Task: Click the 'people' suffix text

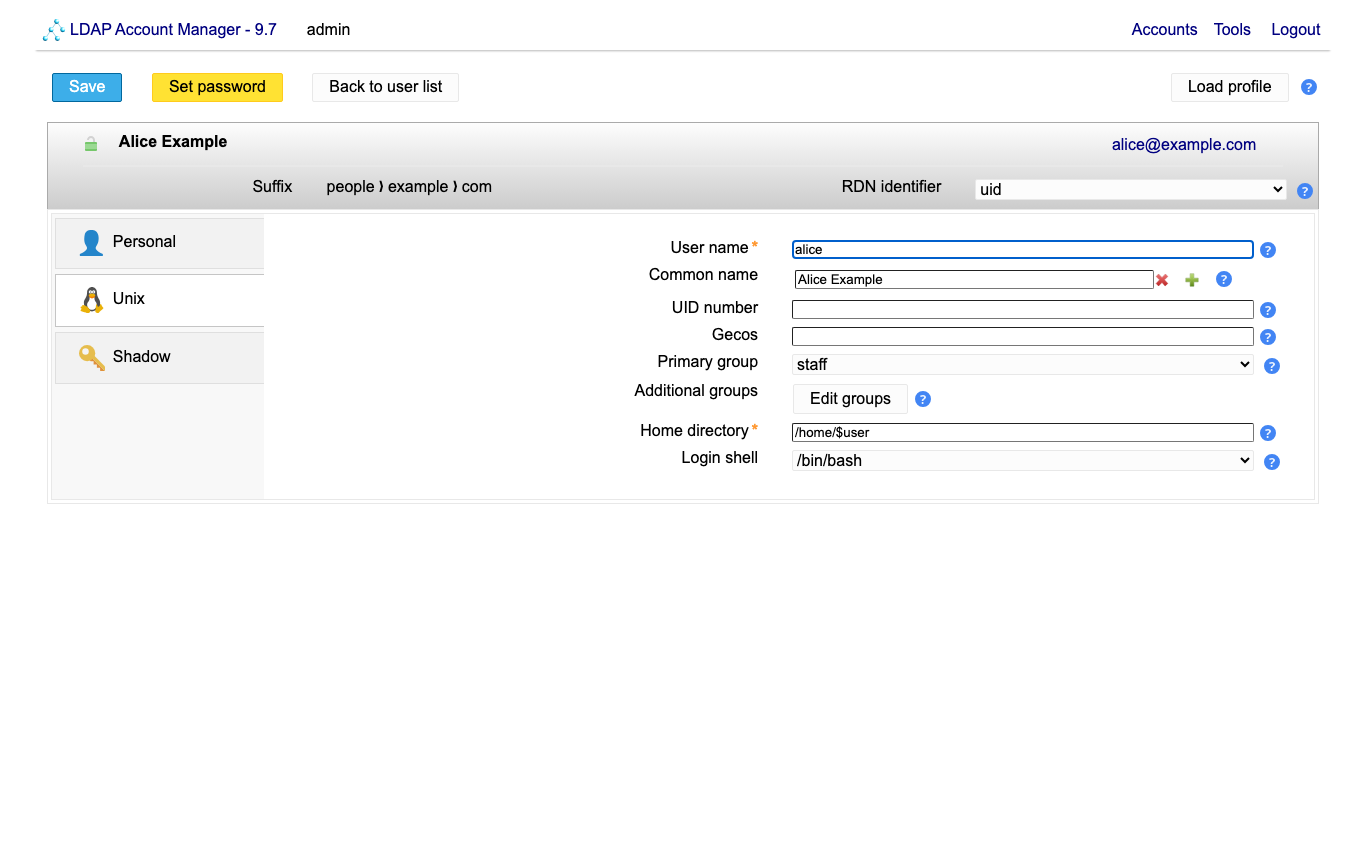Action: click(x=350, y=187)
